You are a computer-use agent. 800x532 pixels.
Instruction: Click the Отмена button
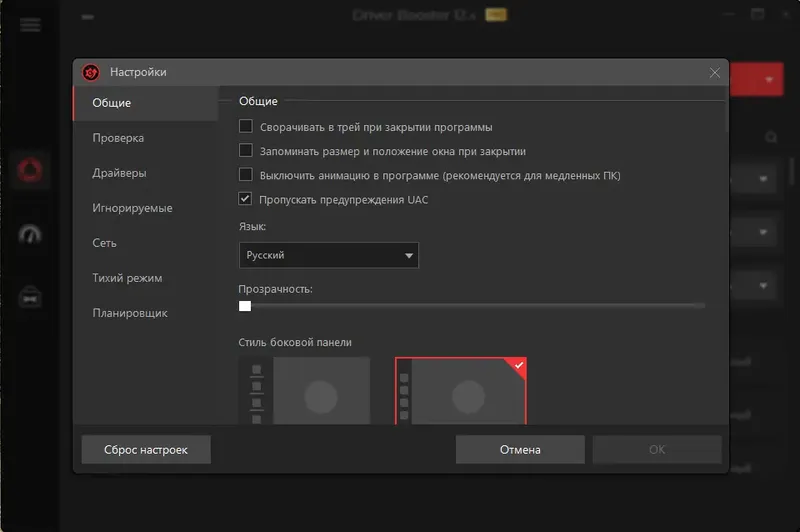coord(520,449)
